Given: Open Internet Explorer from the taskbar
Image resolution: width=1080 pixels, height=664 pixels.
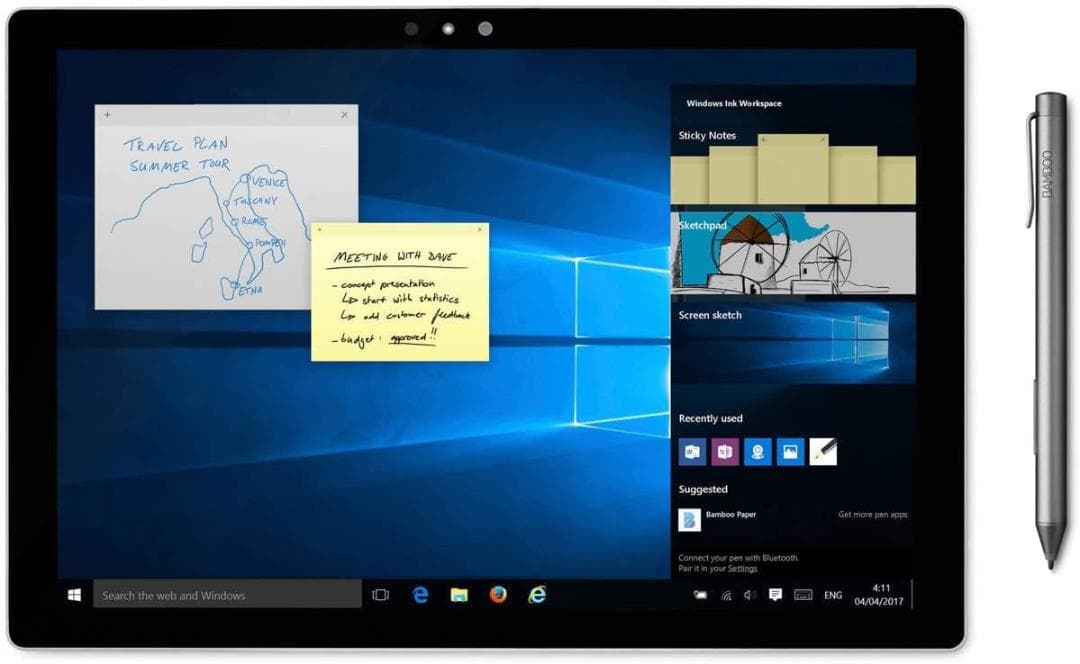Looking at the screenshot, I should (x=537, y=595).
